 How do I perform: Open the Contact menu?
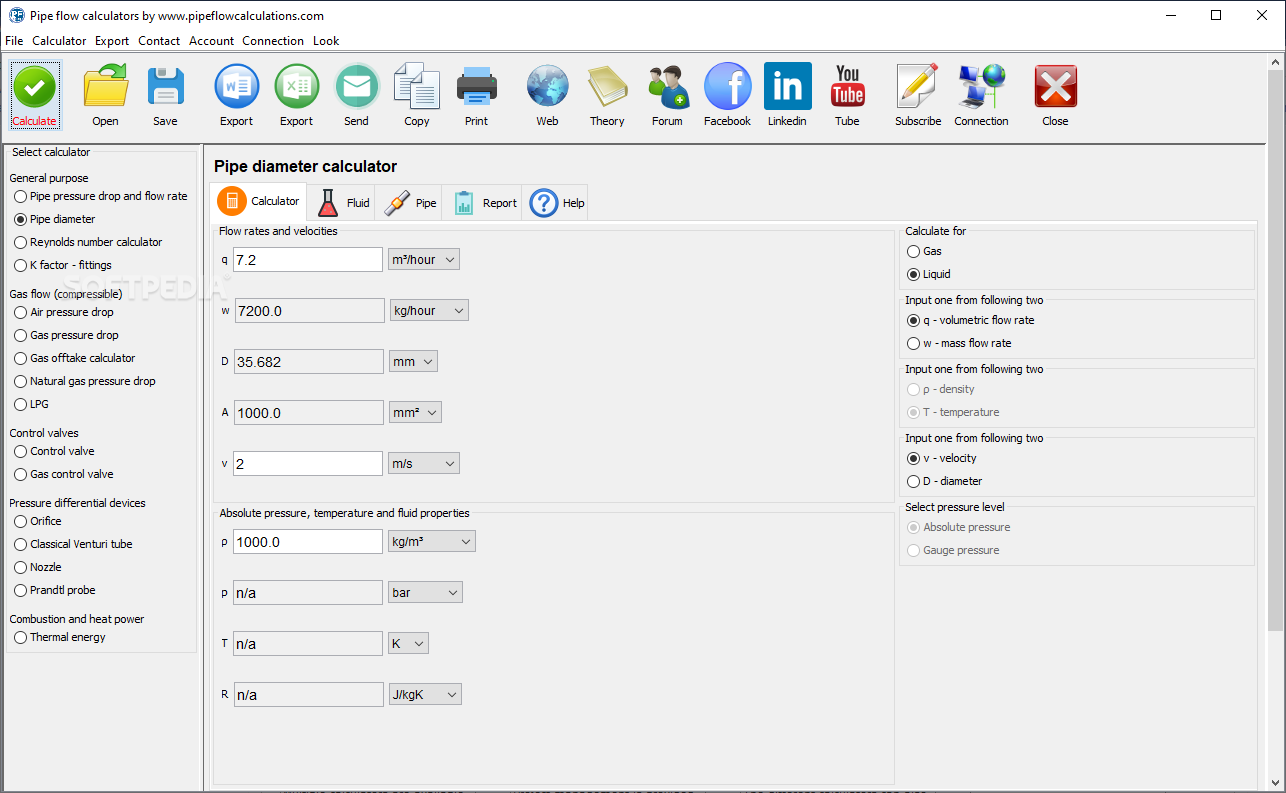(159, 41)
